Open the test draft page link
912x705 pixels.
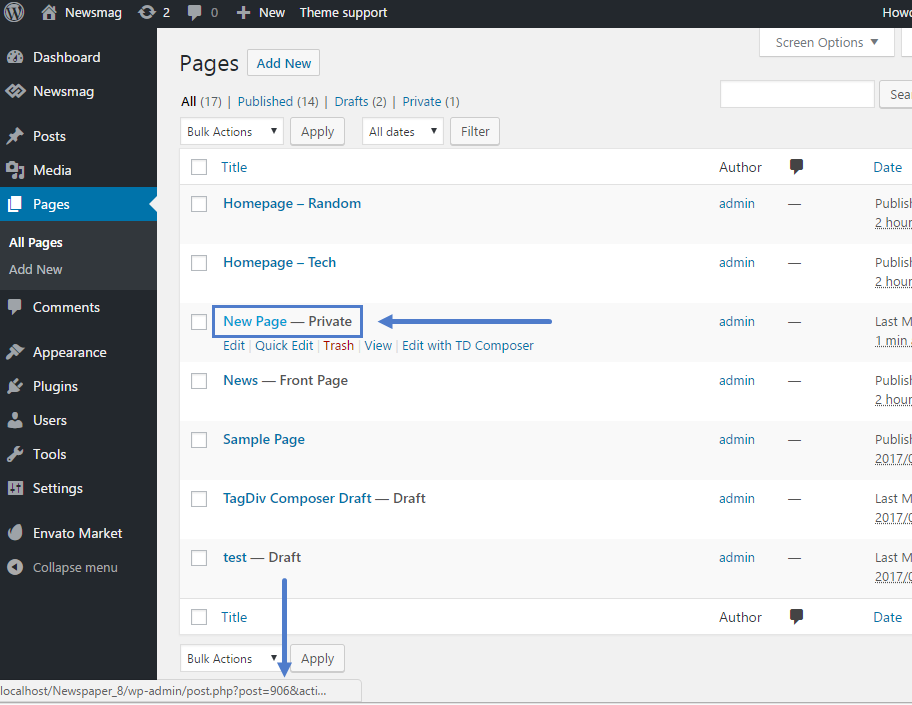coord(235,557)
